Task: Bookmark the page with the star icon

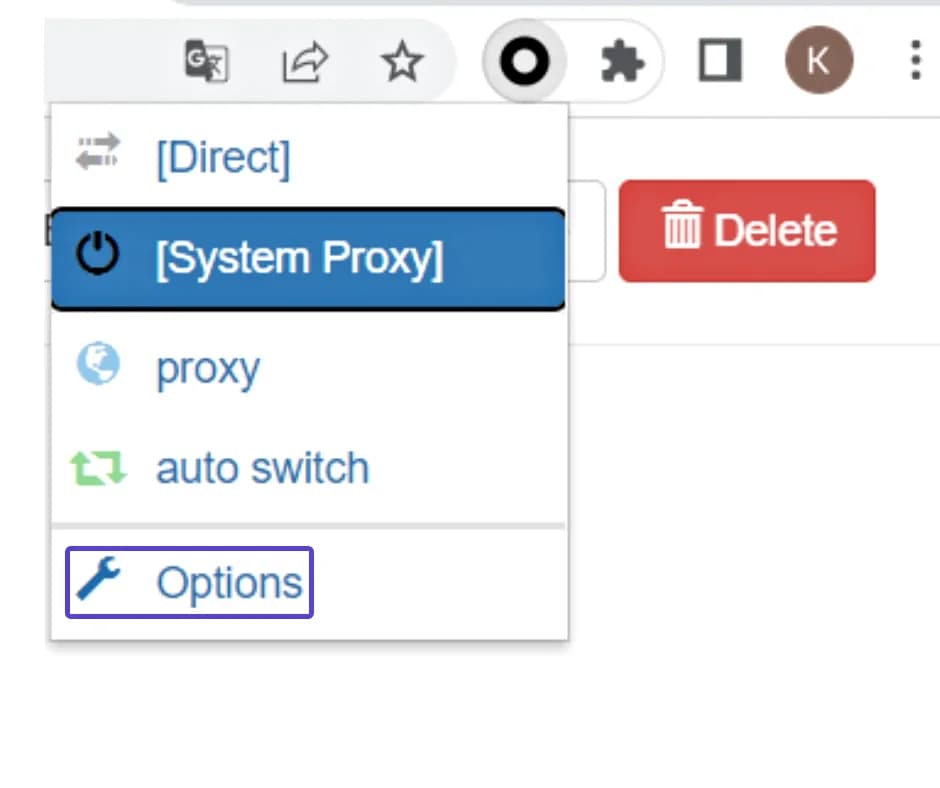Action: [402, 61]
